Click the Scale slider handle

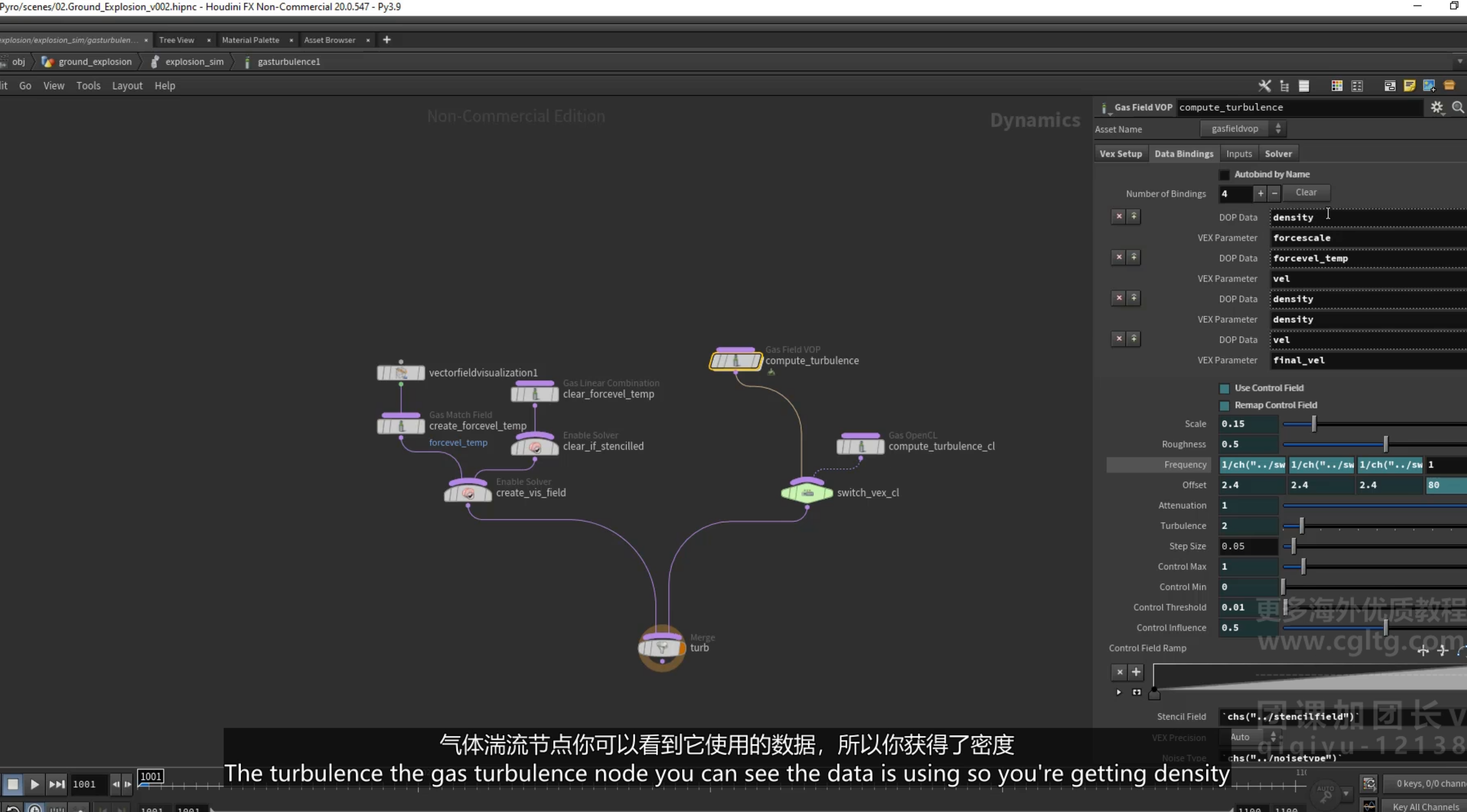1314,424
